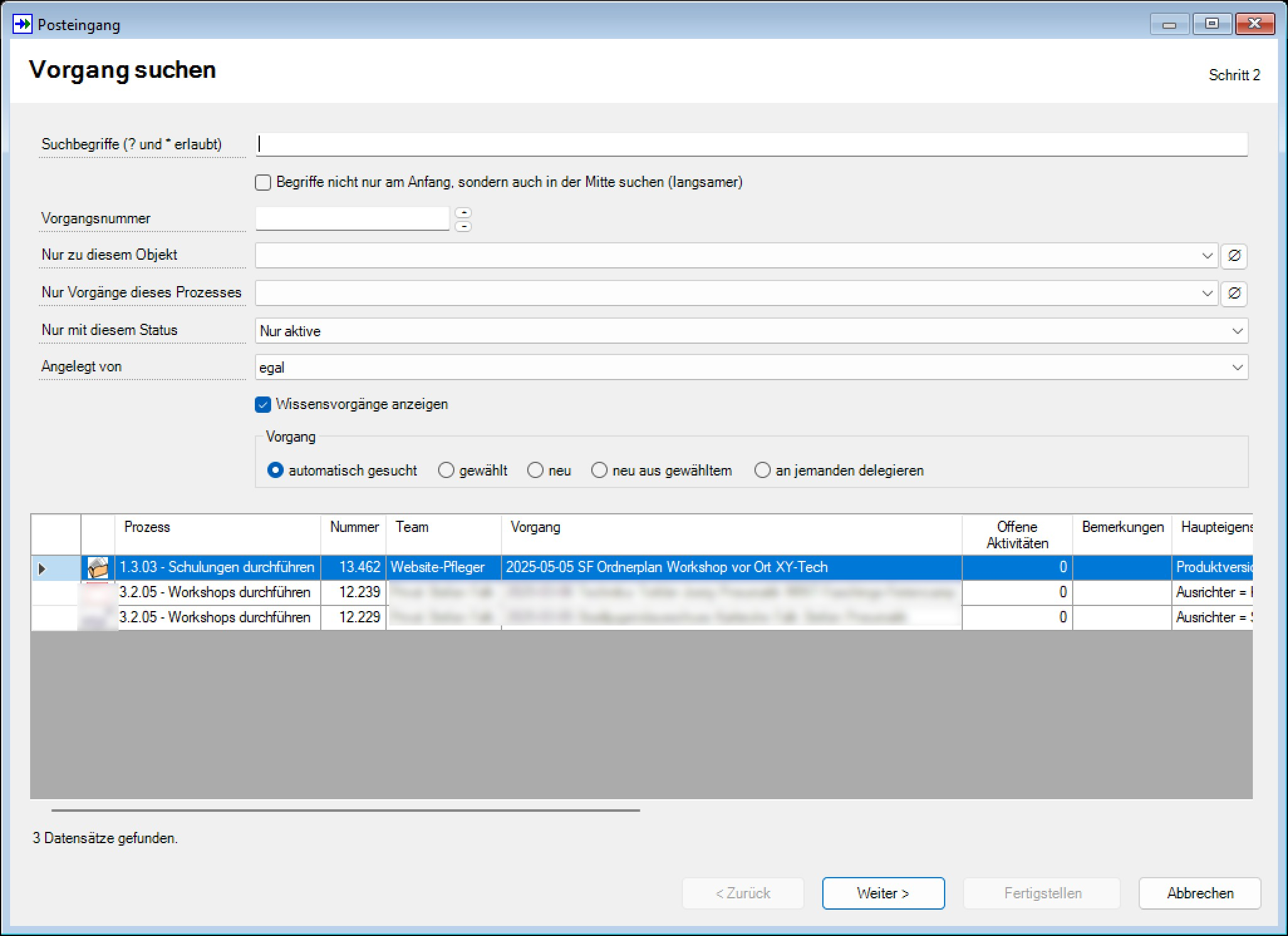Select 'gewählt' radio option
Viewport: 1288px width, 936px height.
pos(446,471)
